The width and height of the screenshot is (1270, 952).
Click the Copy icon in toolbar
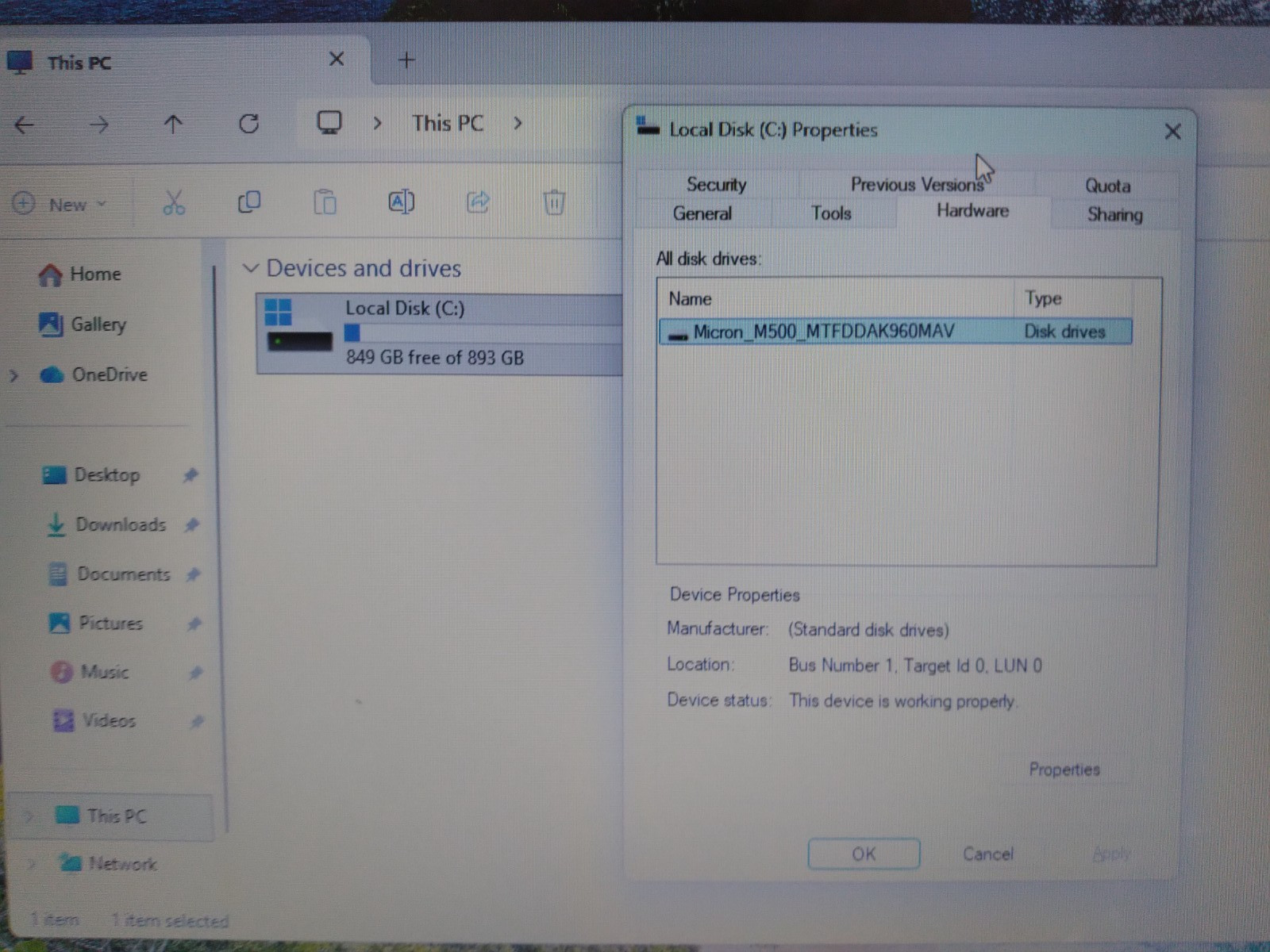click(249, 202)
